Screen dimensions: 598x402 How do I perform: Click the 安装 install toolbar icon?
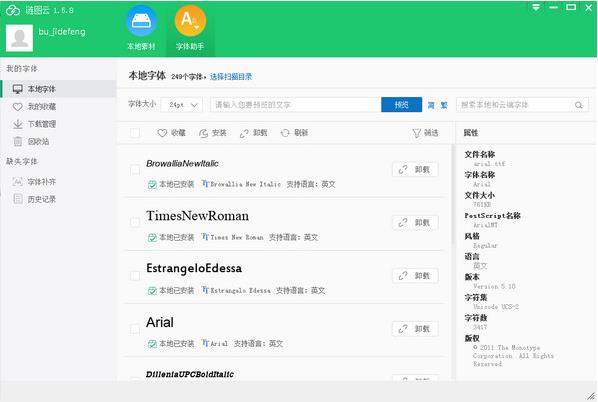coord(203,133)
